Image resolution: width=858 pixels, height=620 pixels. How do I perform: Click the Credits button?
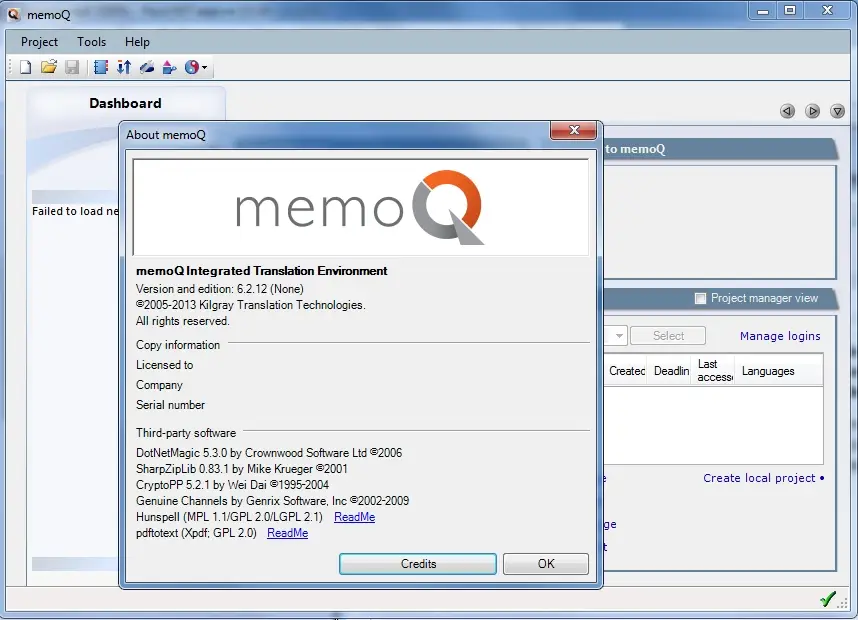click(418, 564)
